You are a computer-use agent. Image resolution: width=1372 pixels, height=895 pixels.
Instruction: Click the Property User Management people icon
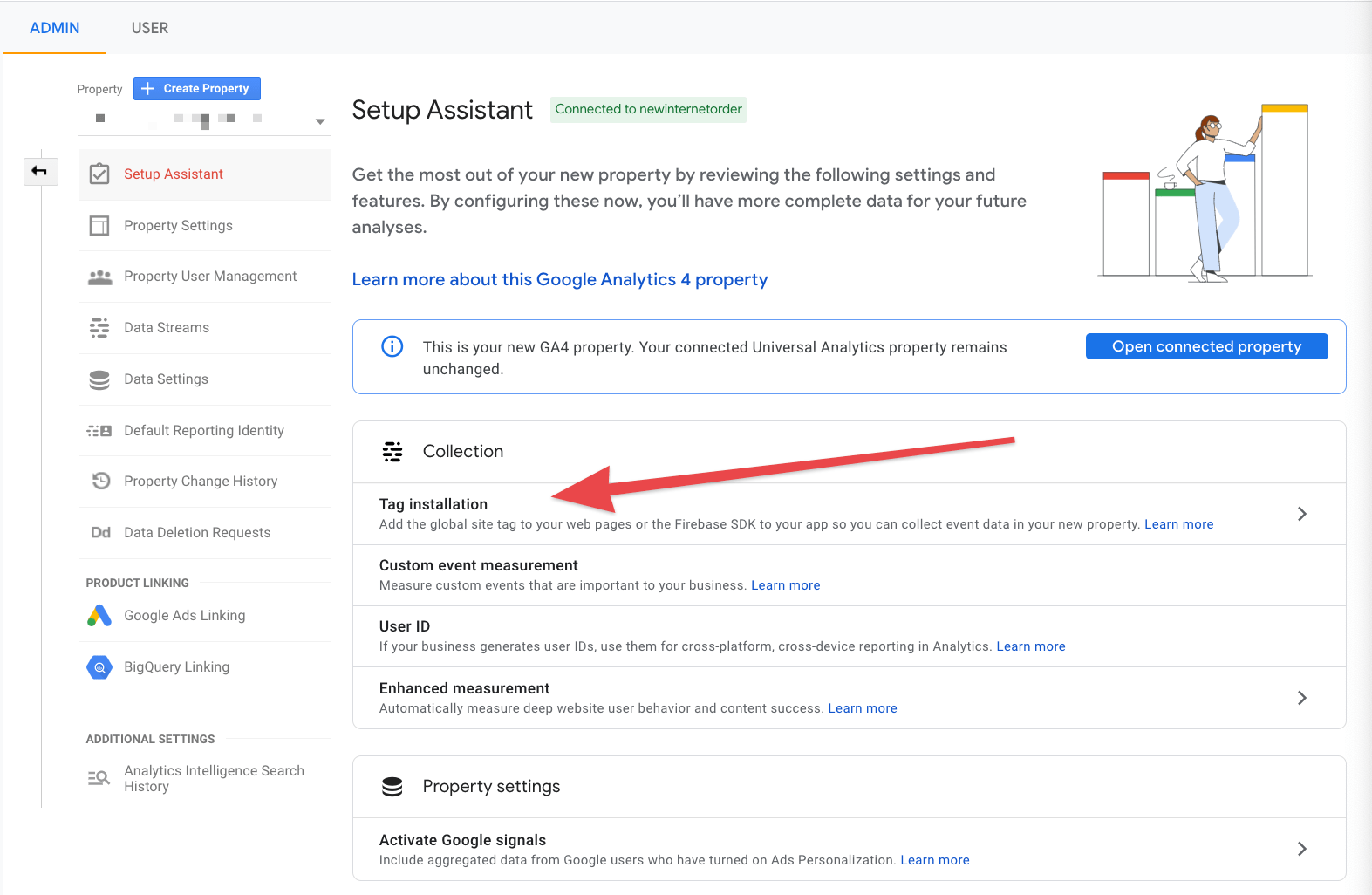pyautogui.click(x=99, y=277)
